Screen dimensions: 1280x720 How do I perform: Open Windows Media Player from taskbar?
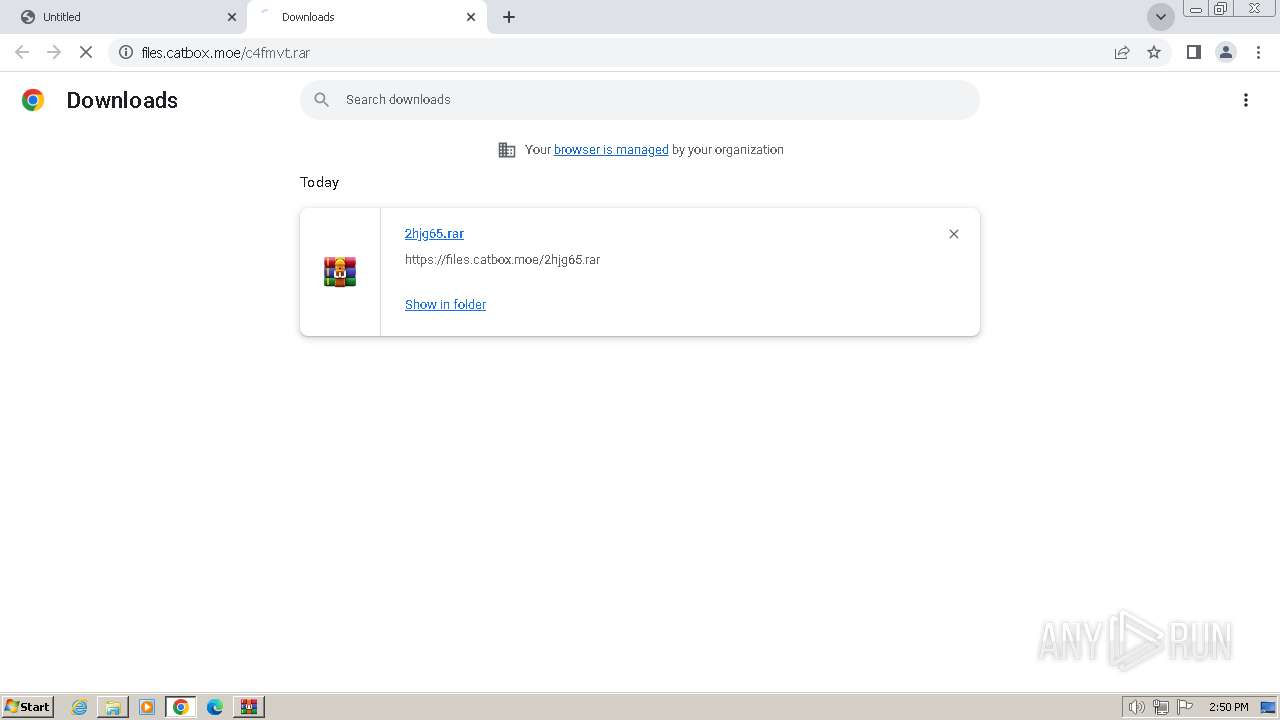pyautogui.click(x=147, y=707)
